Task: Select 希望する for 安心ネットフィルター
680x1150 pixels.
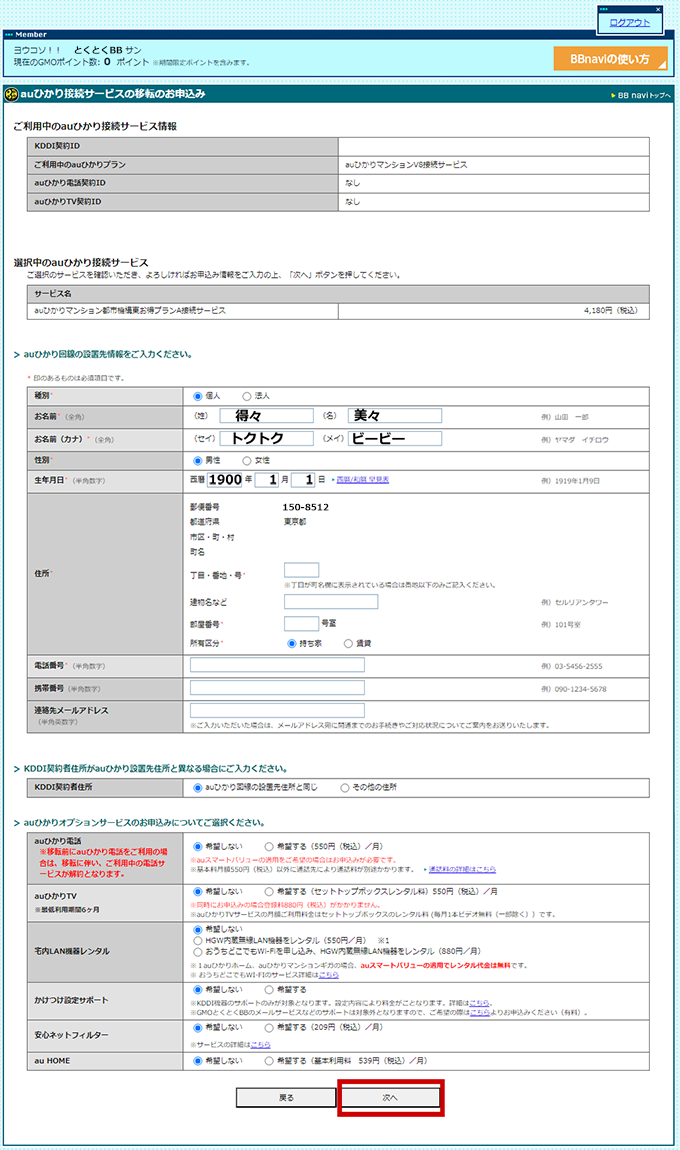Action: pyautogui.click(x=270, y=1026)
